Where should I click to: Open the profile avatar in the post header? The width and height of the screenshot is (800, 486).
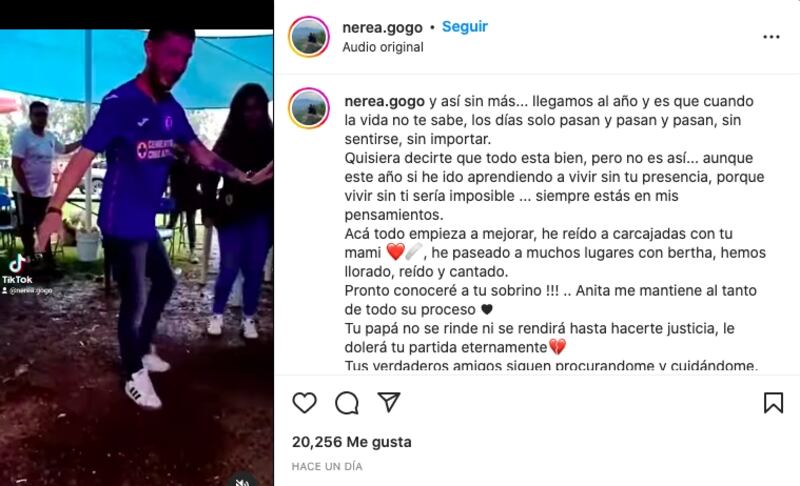click(x=309, y=37)
